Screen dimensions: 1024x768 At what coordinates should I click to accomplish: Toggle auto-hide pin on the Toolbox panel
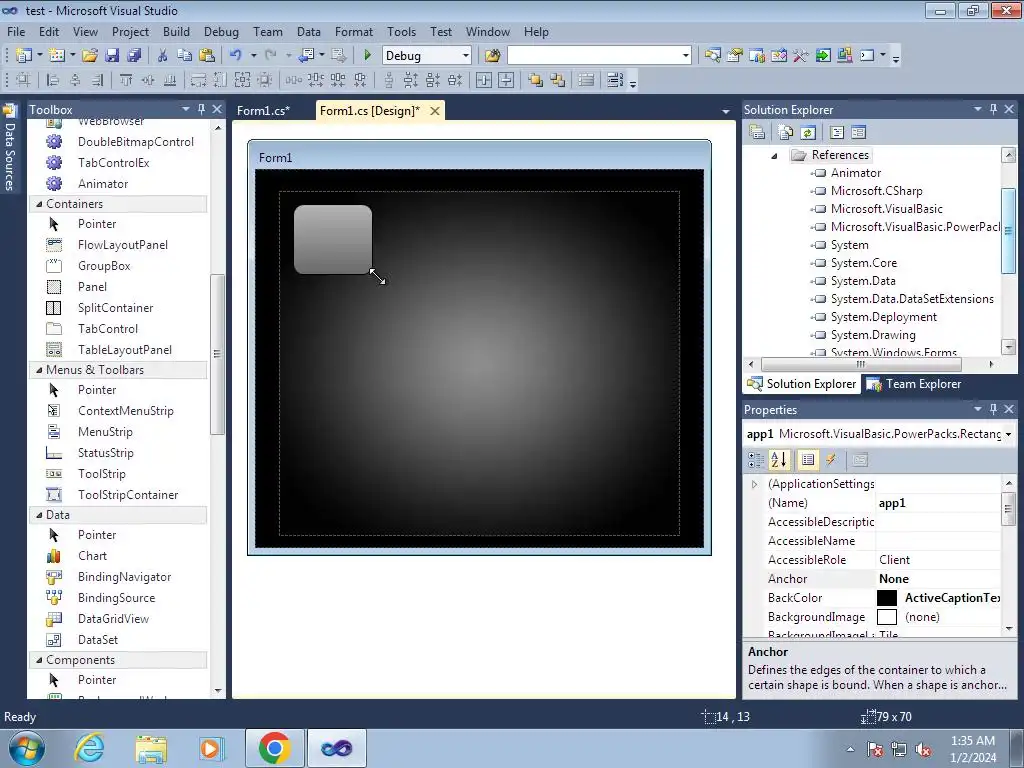click(x=201, y=109)
